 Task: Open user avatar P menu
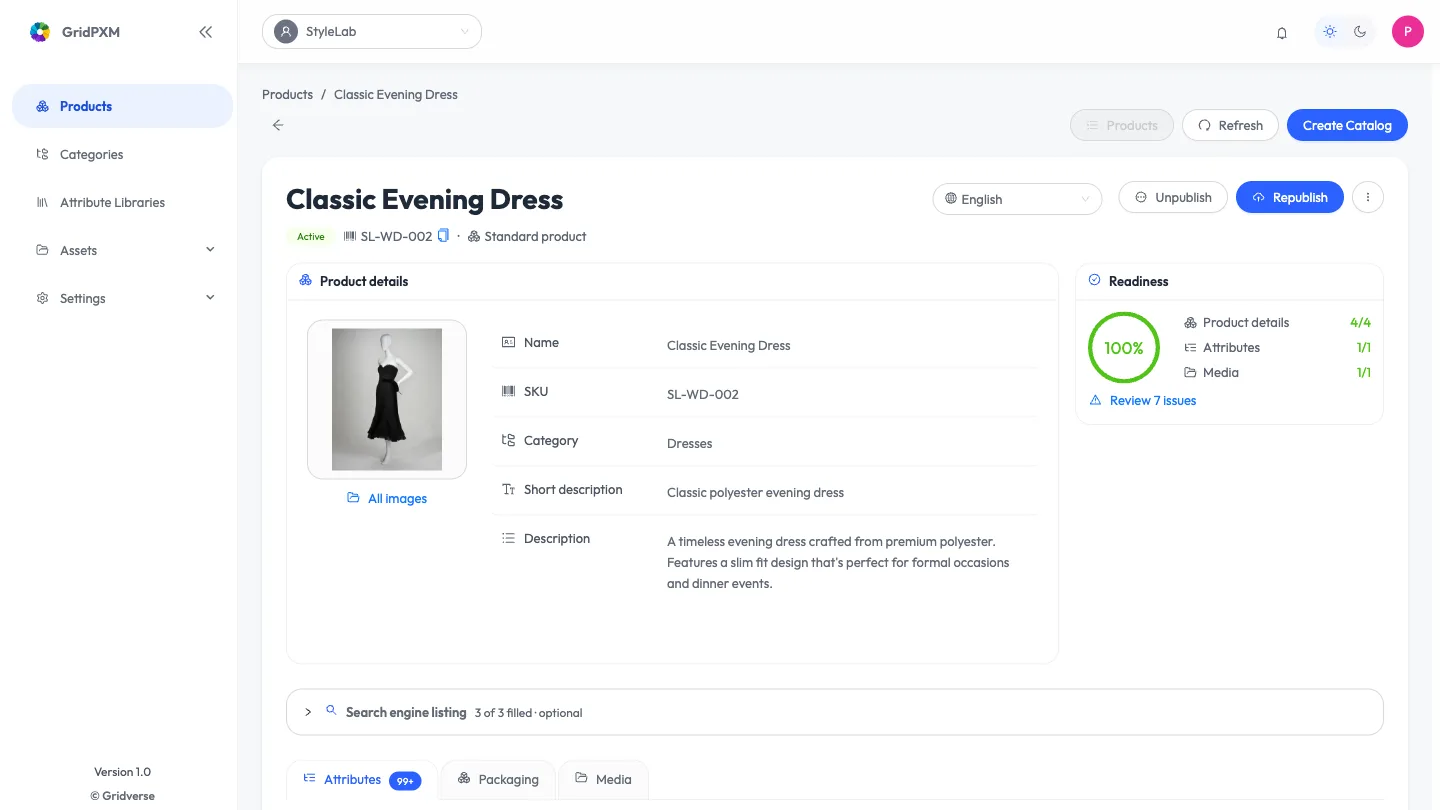1408,31
